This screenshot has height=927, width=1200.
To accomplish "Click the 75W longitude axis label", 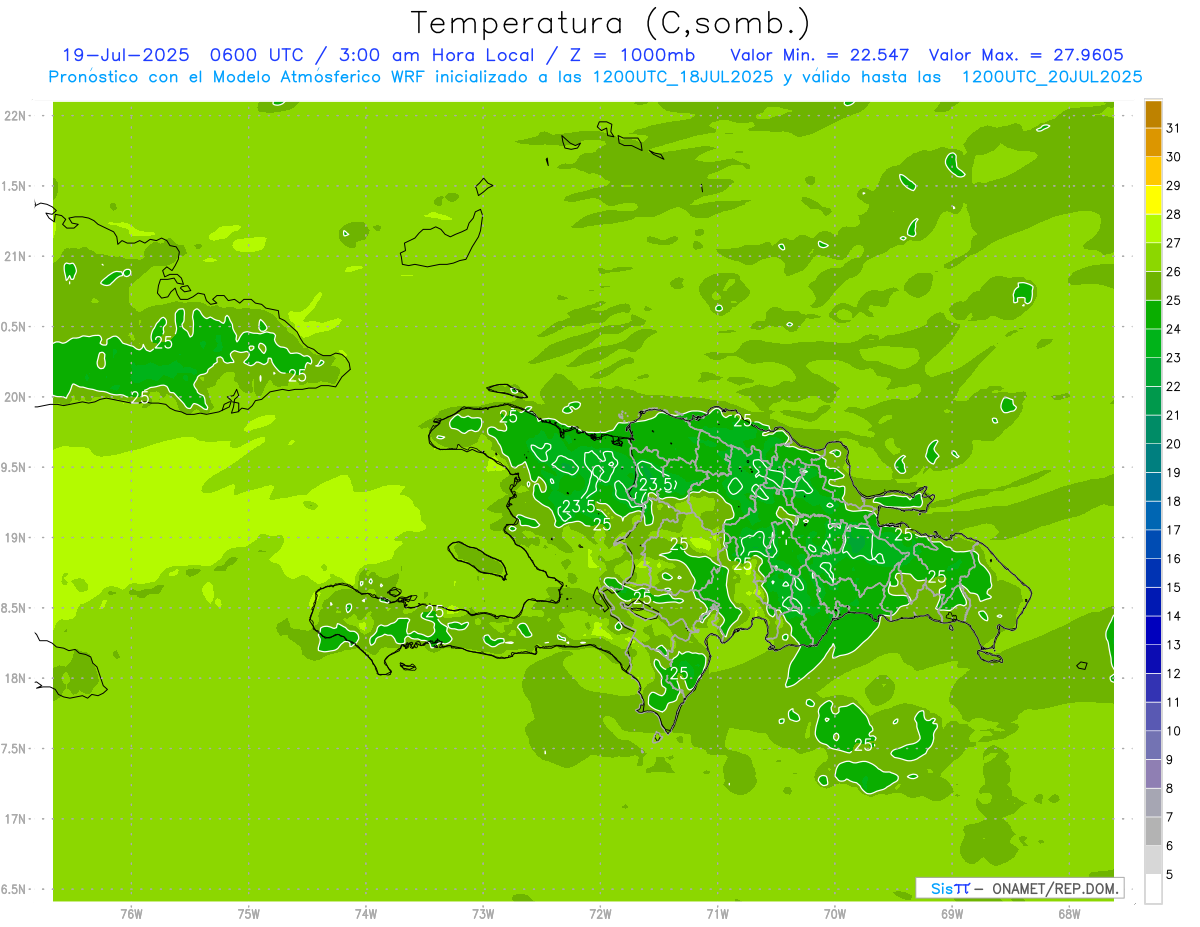I will [249, 914].
